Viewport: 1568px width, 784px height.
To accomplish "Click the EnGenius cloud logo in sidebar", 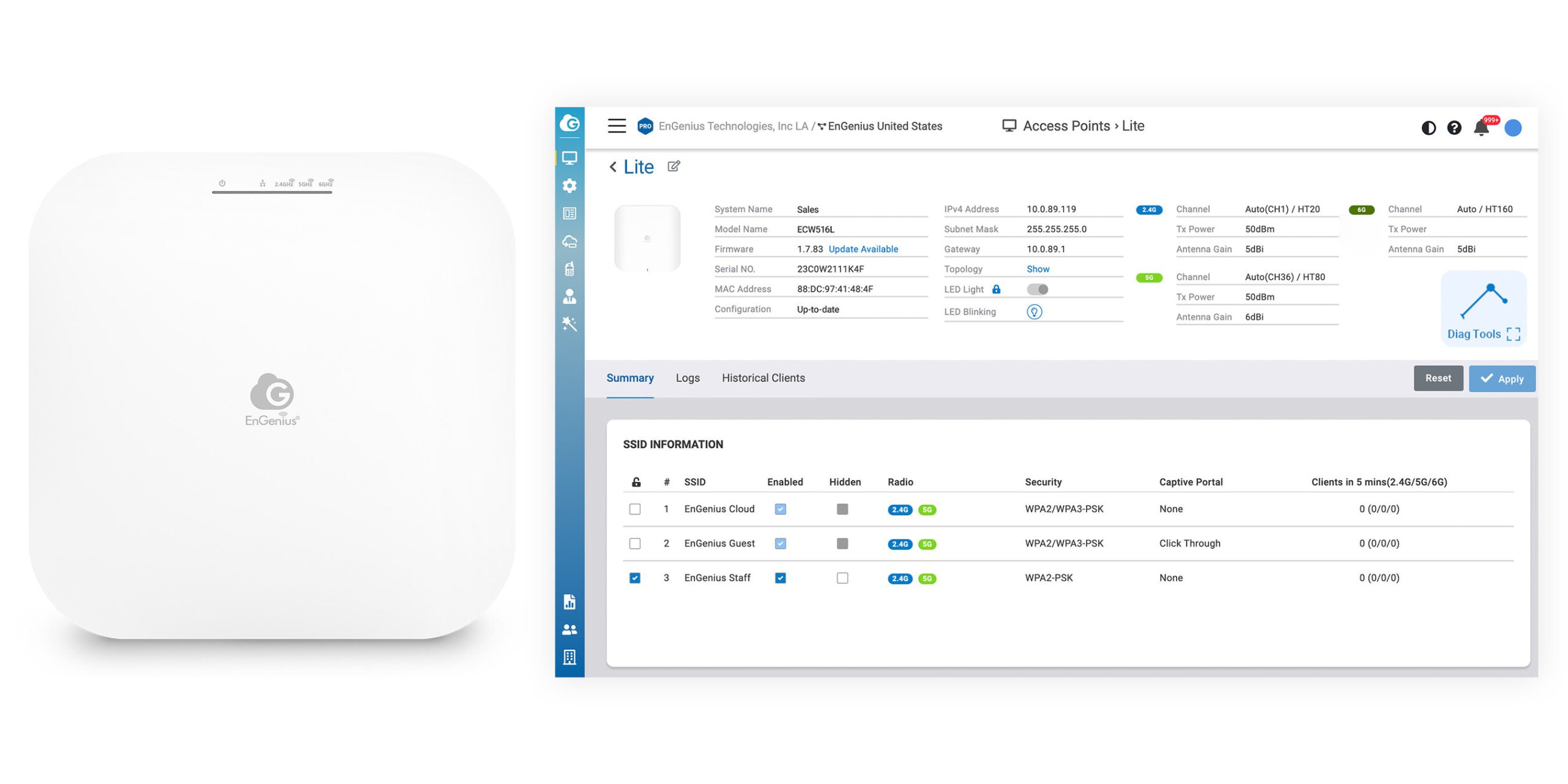I will click(x=569, y=123).
